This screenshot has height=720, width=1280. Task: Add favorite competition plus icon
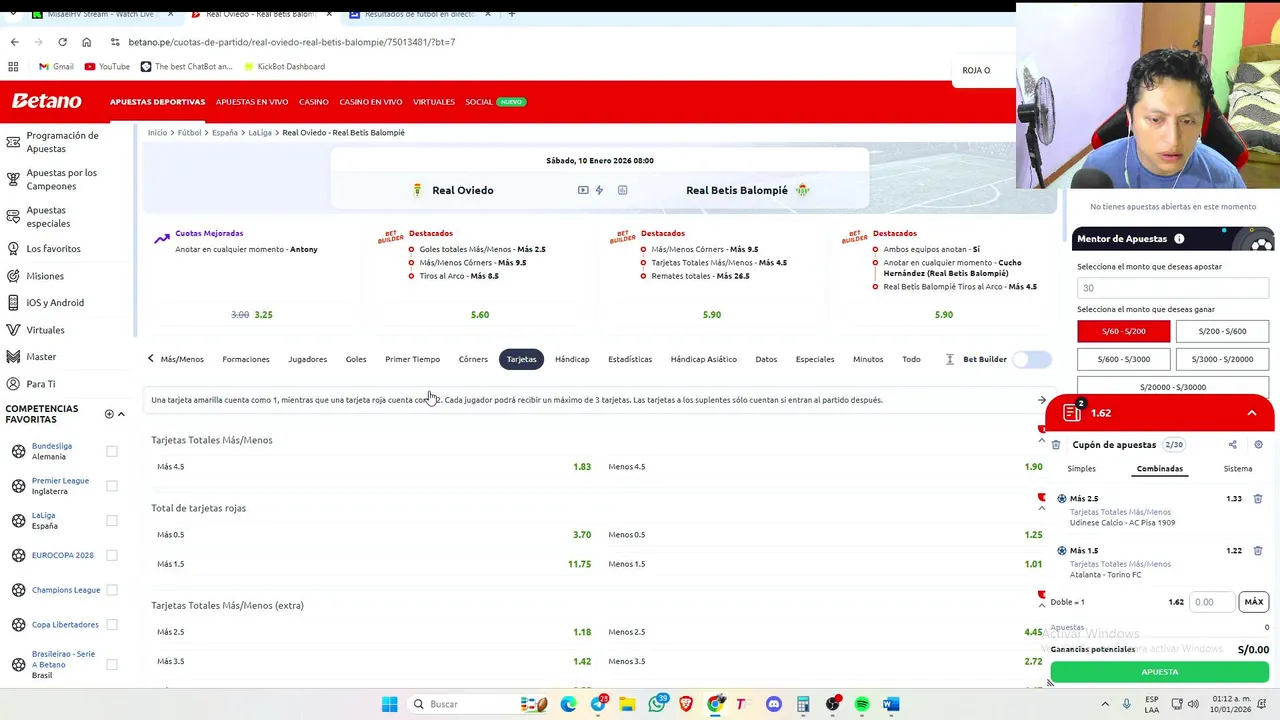tap(109, 414)
